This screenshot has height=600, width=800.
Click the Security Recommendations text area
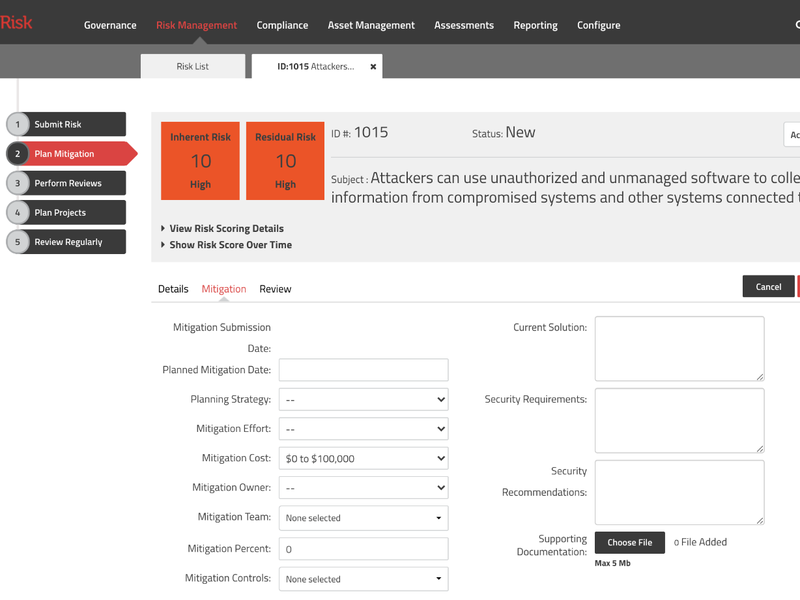tap(679, 492)
